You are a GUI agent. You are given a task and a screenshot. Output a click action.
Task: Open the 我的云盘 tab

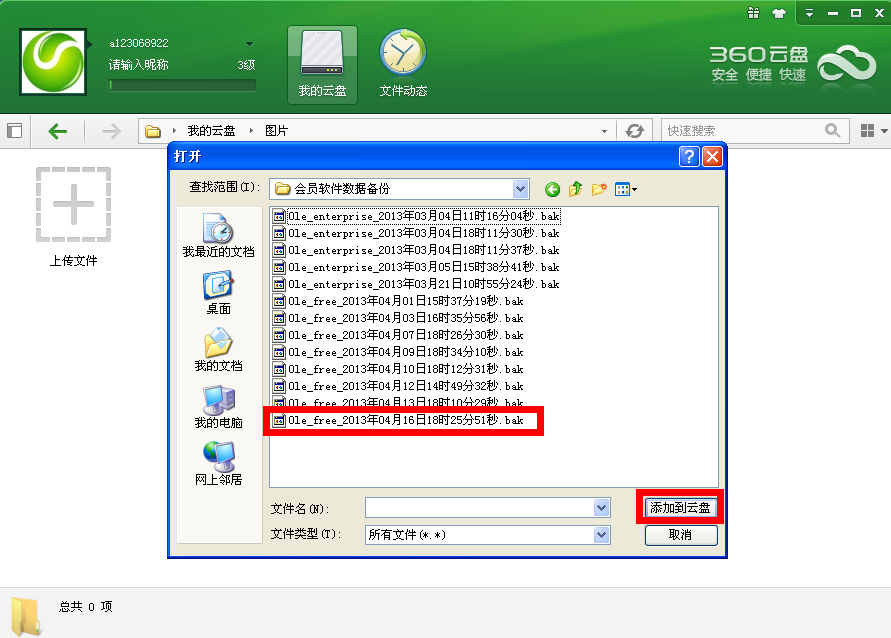click(x=322, y=64)
